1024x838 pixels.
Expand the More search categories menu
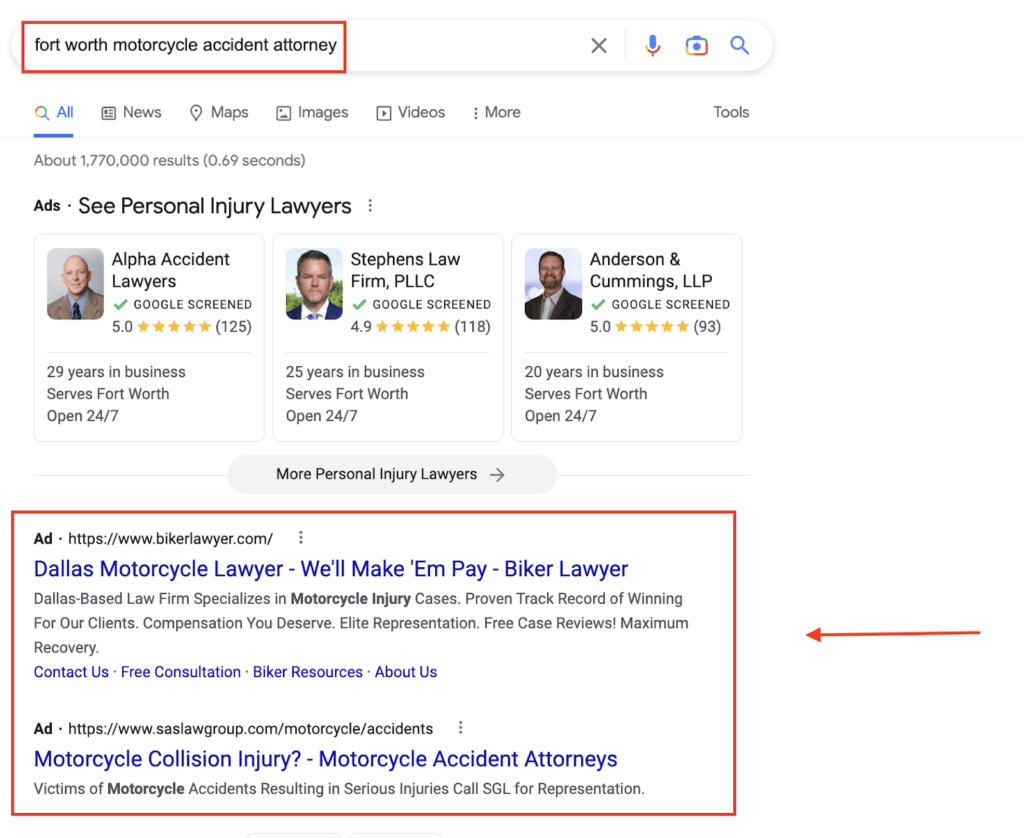coord(497,112)
